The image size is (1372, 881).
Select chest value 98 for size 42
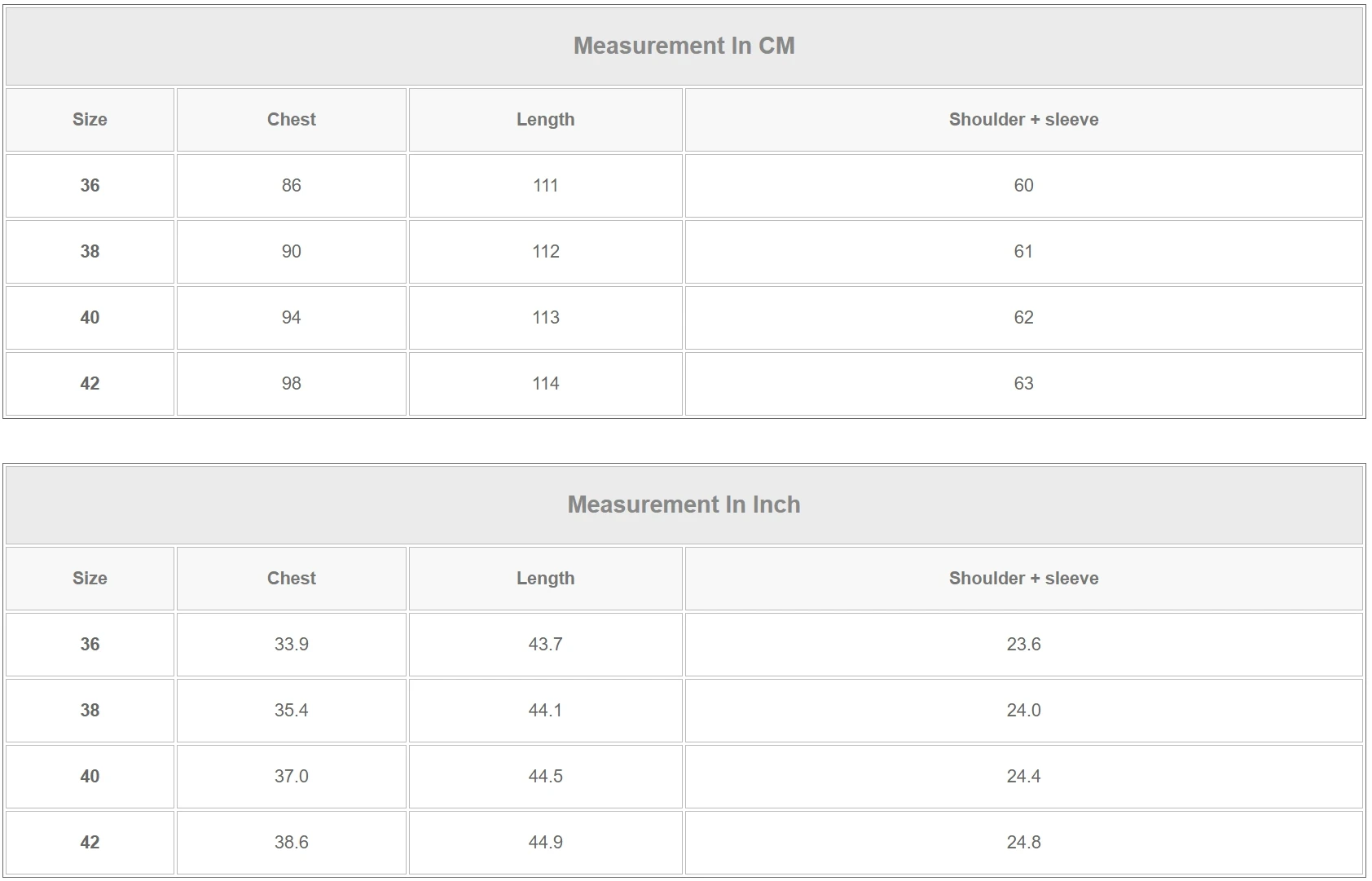click(x=291, y=384)
